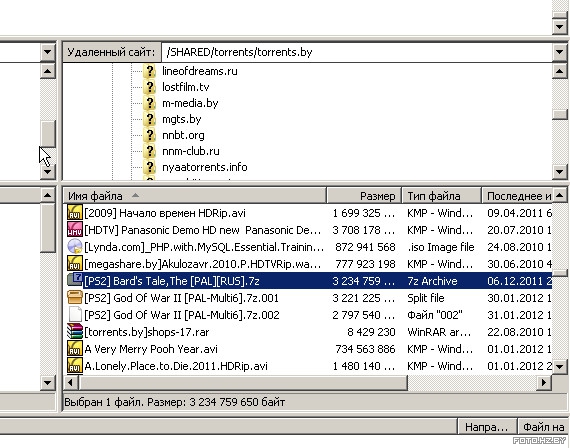Viewport: 570px width, 448px height.
Task: Click the question-mark icon beside nnbt.org
Action: point(149,135)
